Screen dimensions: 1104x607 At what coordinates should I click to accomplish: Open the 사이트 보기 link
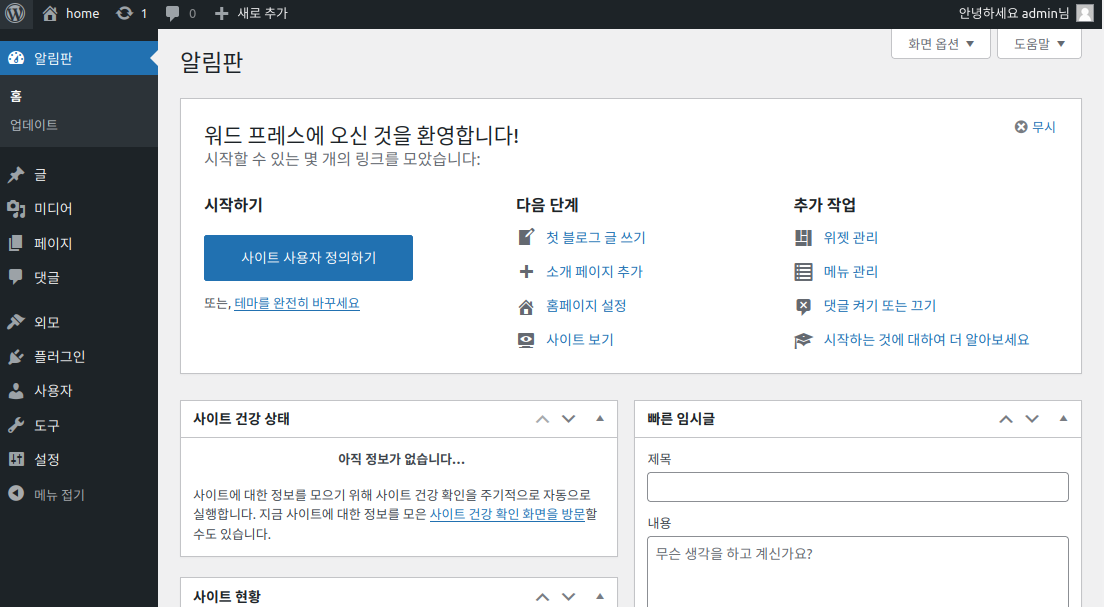580,340
